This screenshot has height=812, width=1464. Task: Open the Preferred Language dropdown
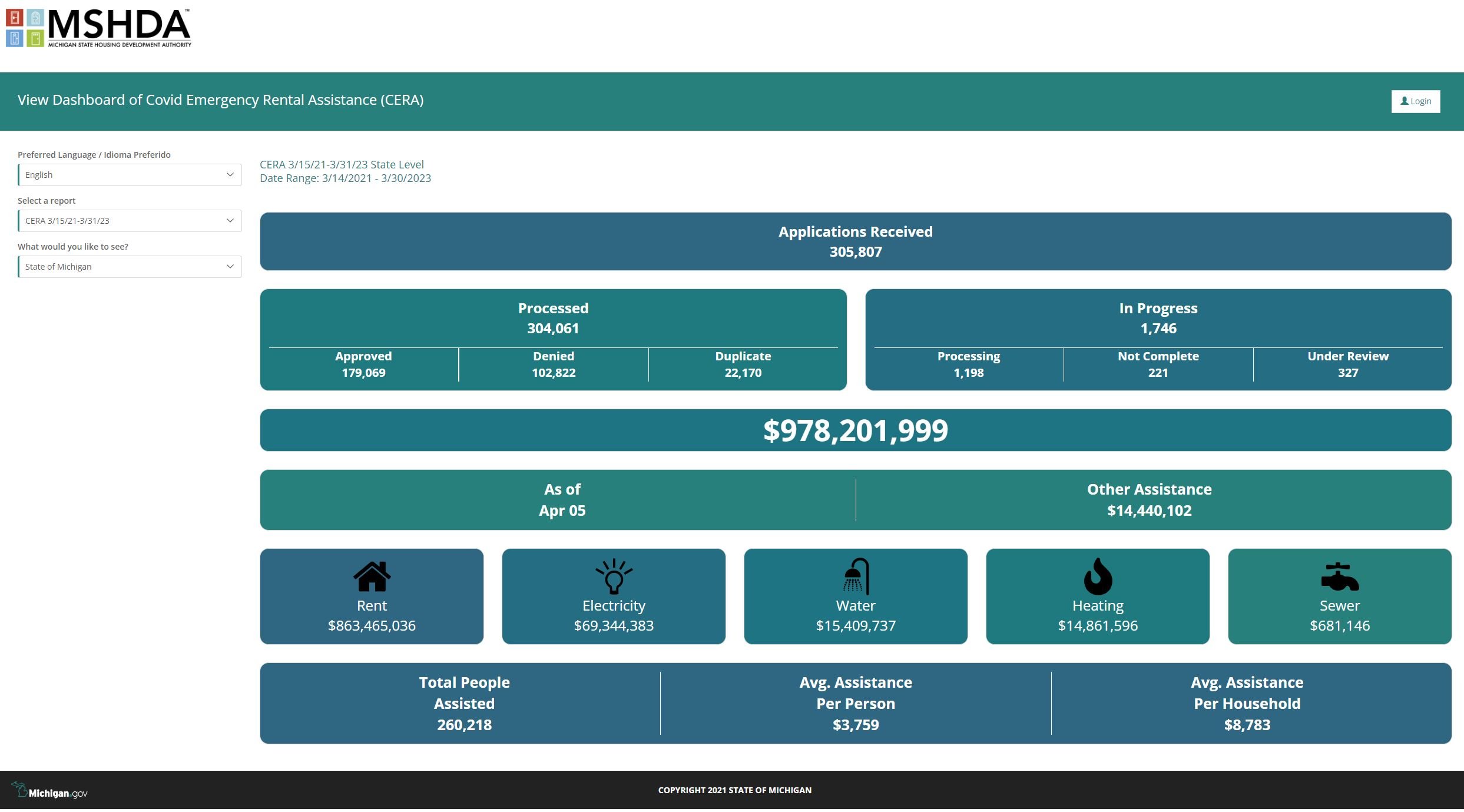130,174
